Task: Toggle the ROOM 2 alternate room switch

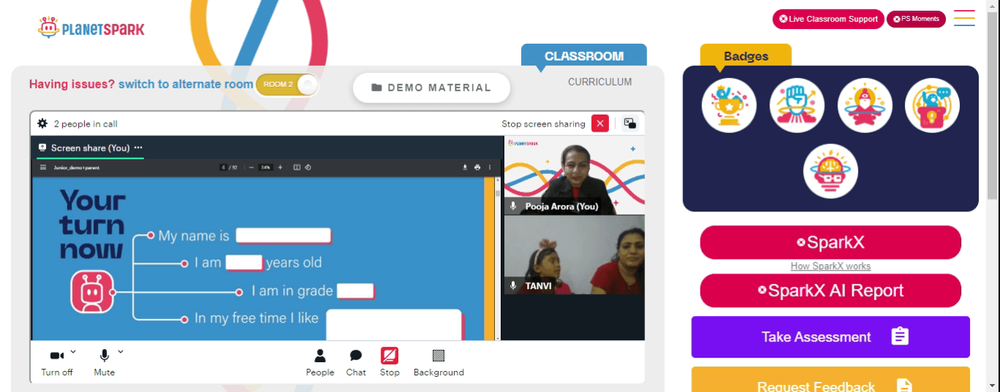Action: coord(287,85)
